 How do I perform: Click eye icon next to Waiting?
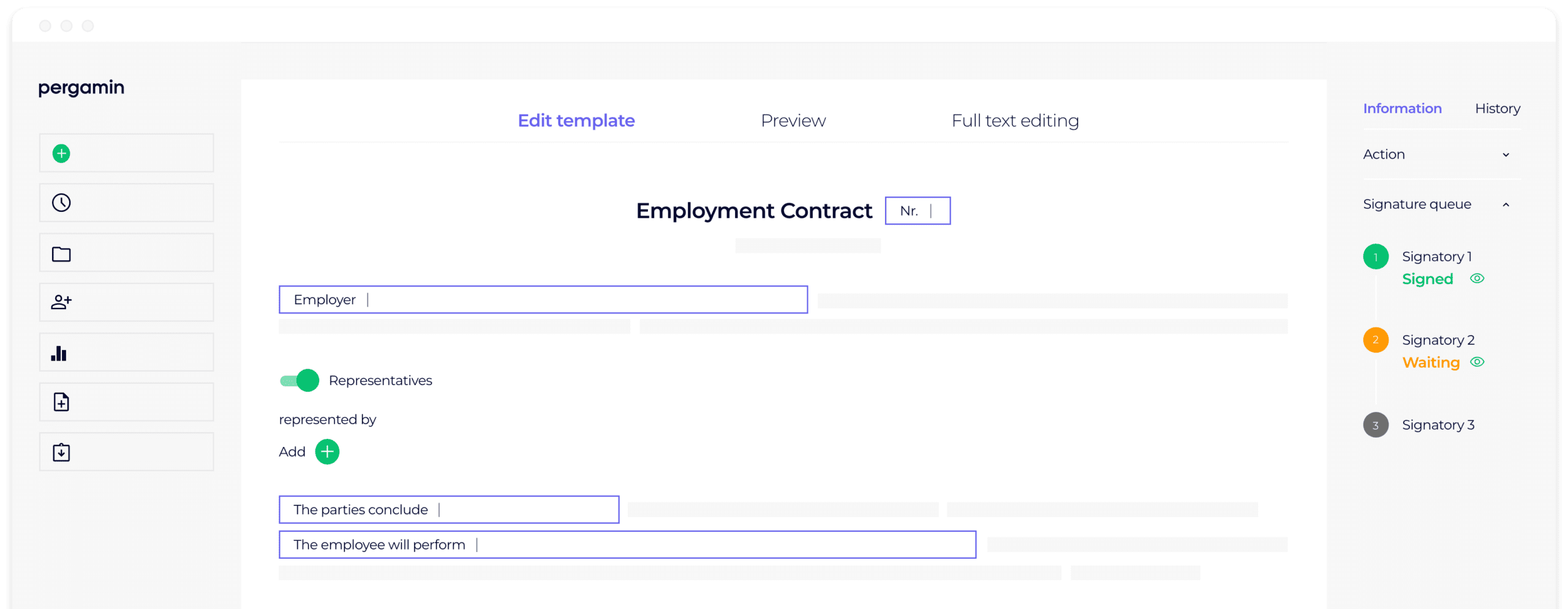click(1477, 362)
